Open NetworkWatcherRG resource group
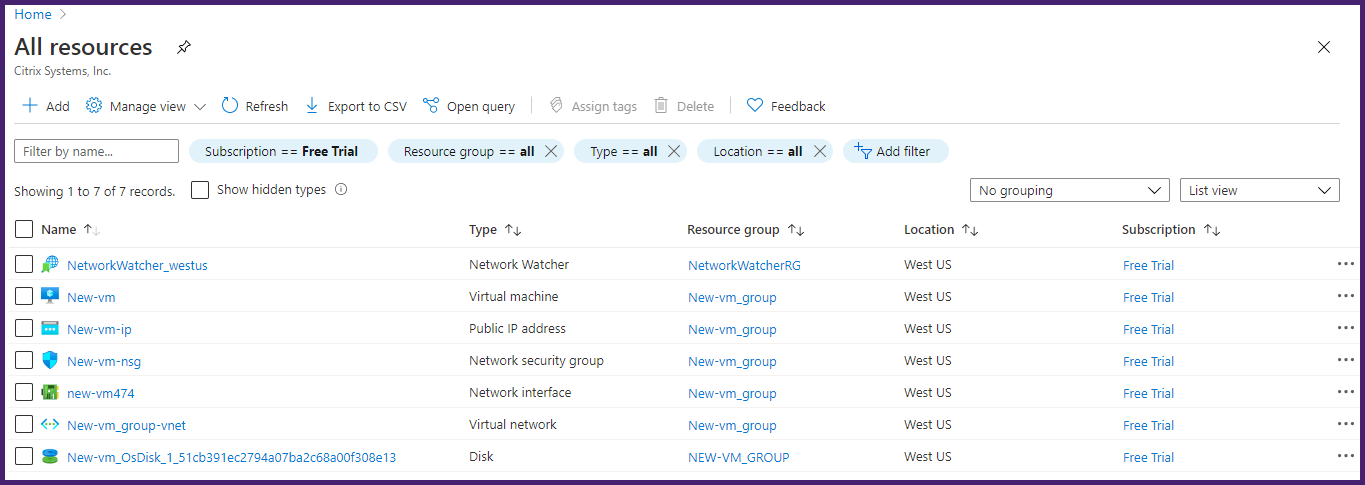1365x485 pixels. pyautogui.click(x=744, y=265)
